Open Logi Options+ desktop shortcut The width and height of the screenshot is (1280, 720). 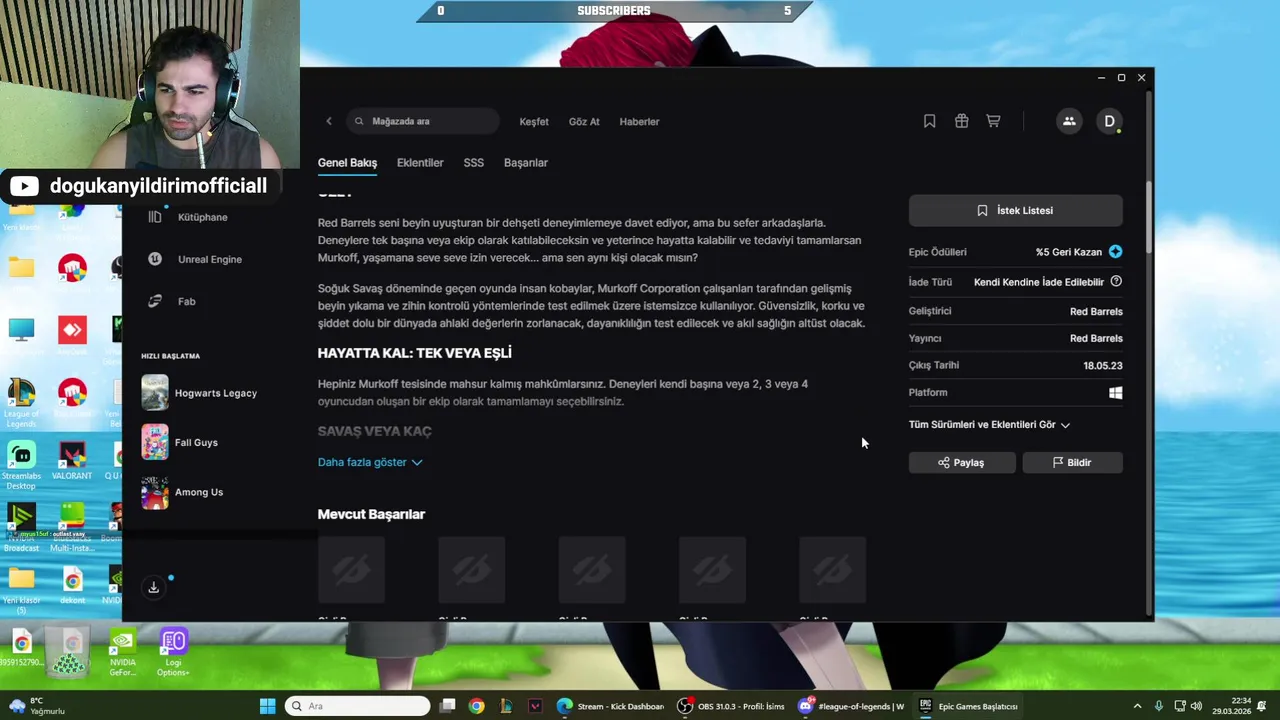coord(173,653)
